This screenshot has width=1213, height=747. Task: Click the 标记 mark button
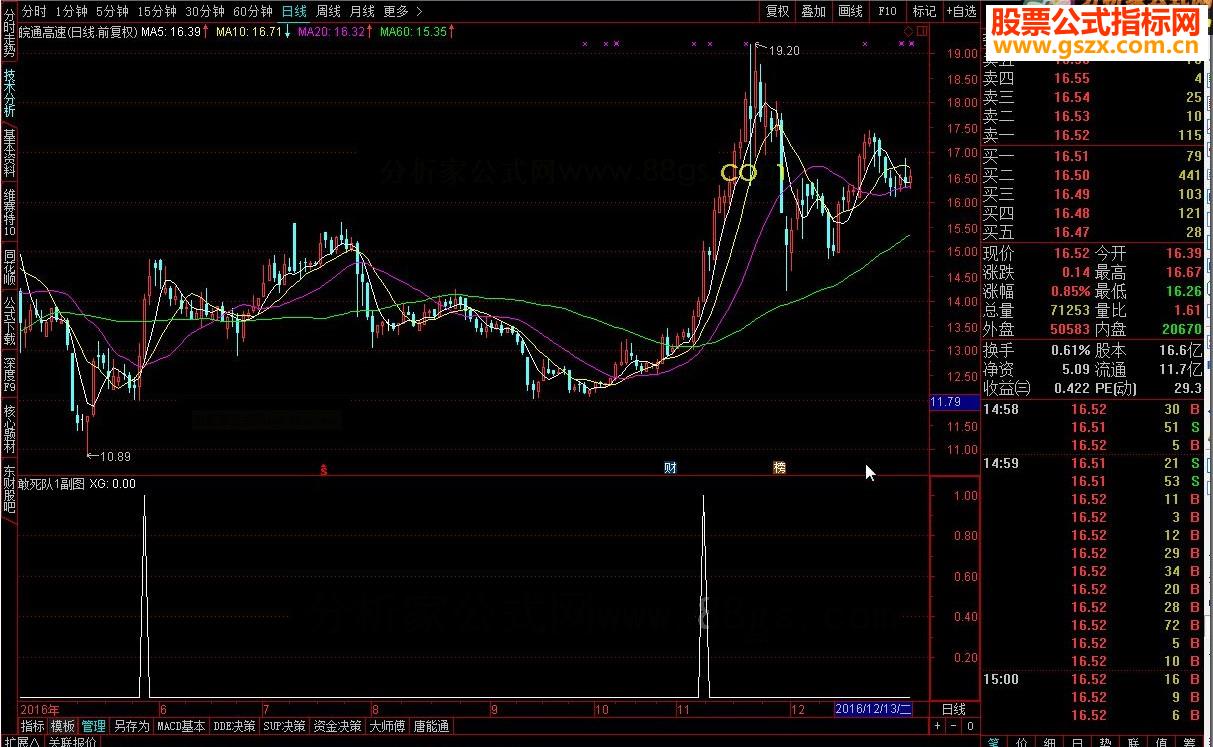(x=923, y=11)
